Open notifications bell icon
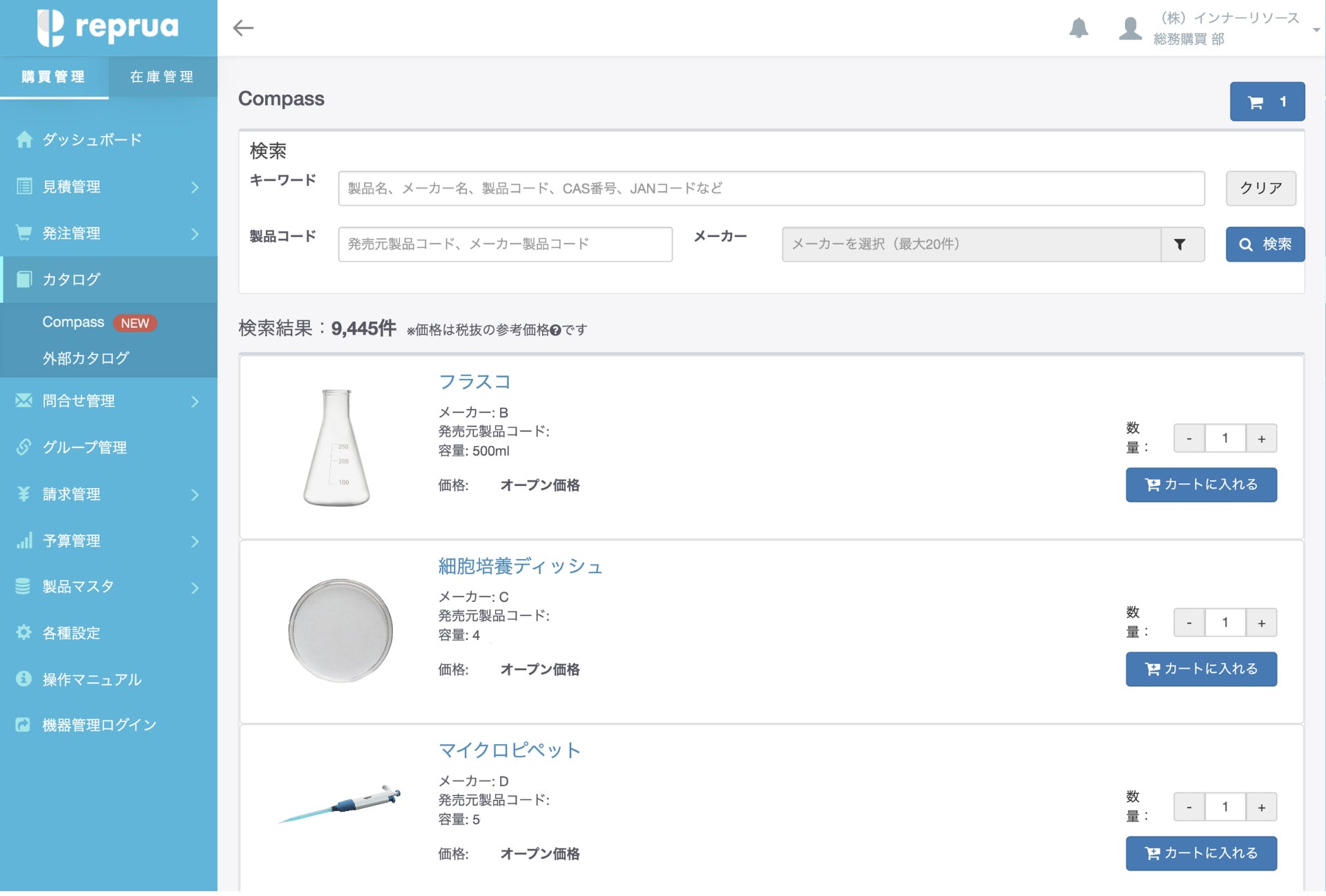This screenshot has height=896, width=1326. pos(1079,28)
